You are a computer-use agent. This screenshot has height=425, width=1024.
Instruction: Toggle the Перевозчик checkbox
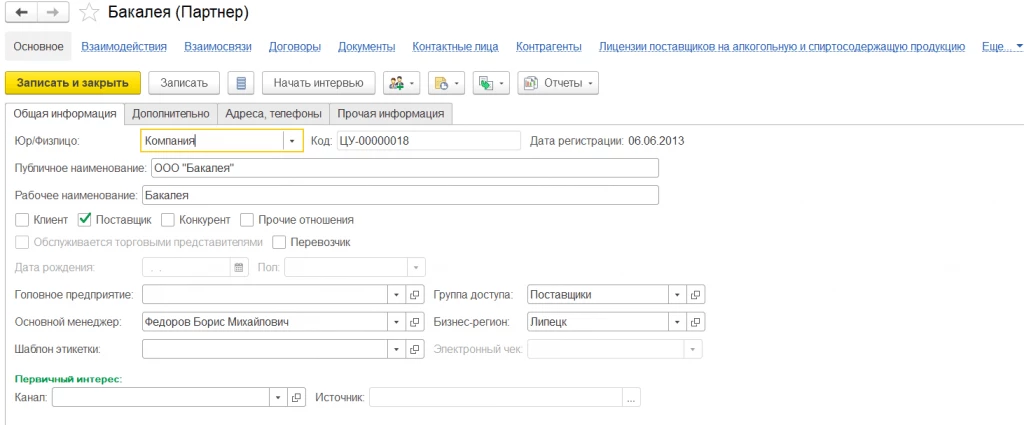tap(279, 242)
